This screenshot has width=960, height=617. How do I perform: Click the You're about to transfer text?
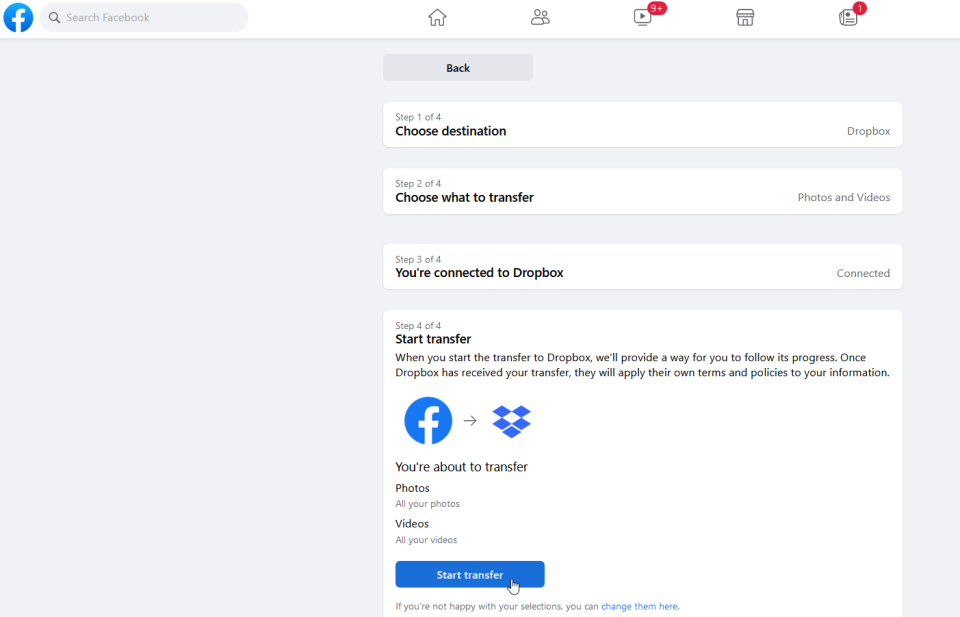pos(461,467)
